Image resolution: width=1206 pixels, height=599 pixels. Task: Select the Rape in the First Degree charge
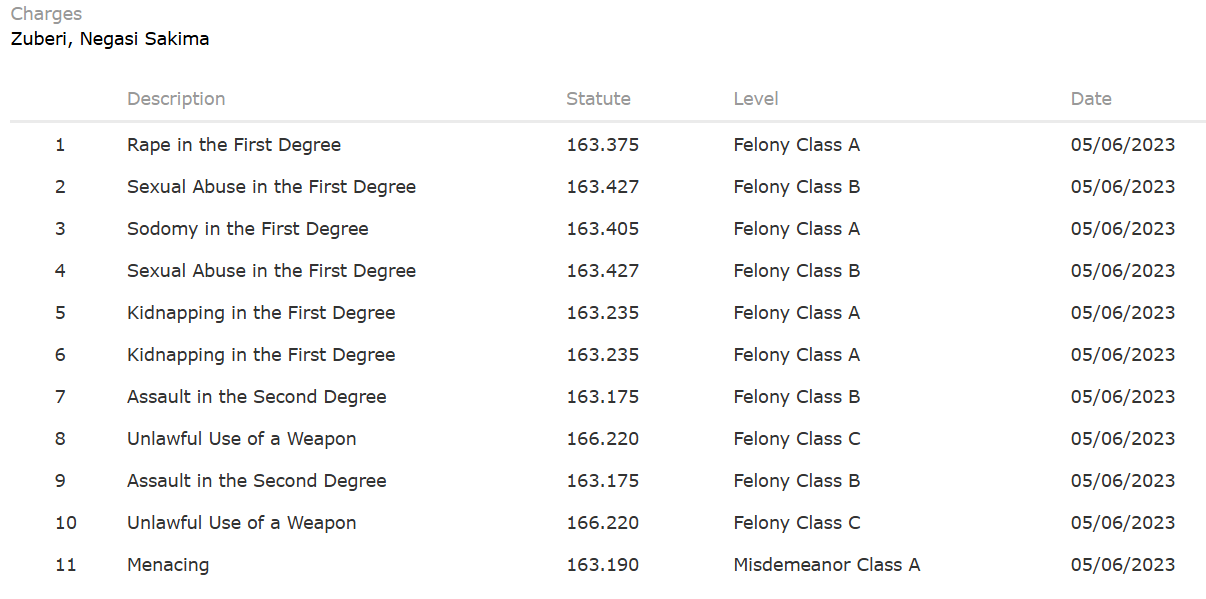point(234,145)
